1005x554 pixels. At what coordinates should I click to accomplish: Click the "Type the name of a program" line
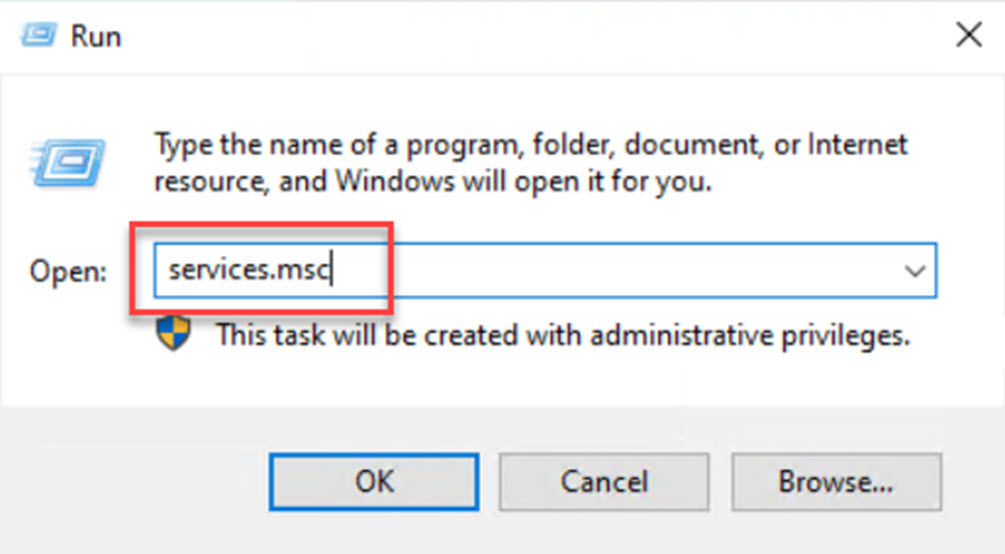(x=530, y=144)
